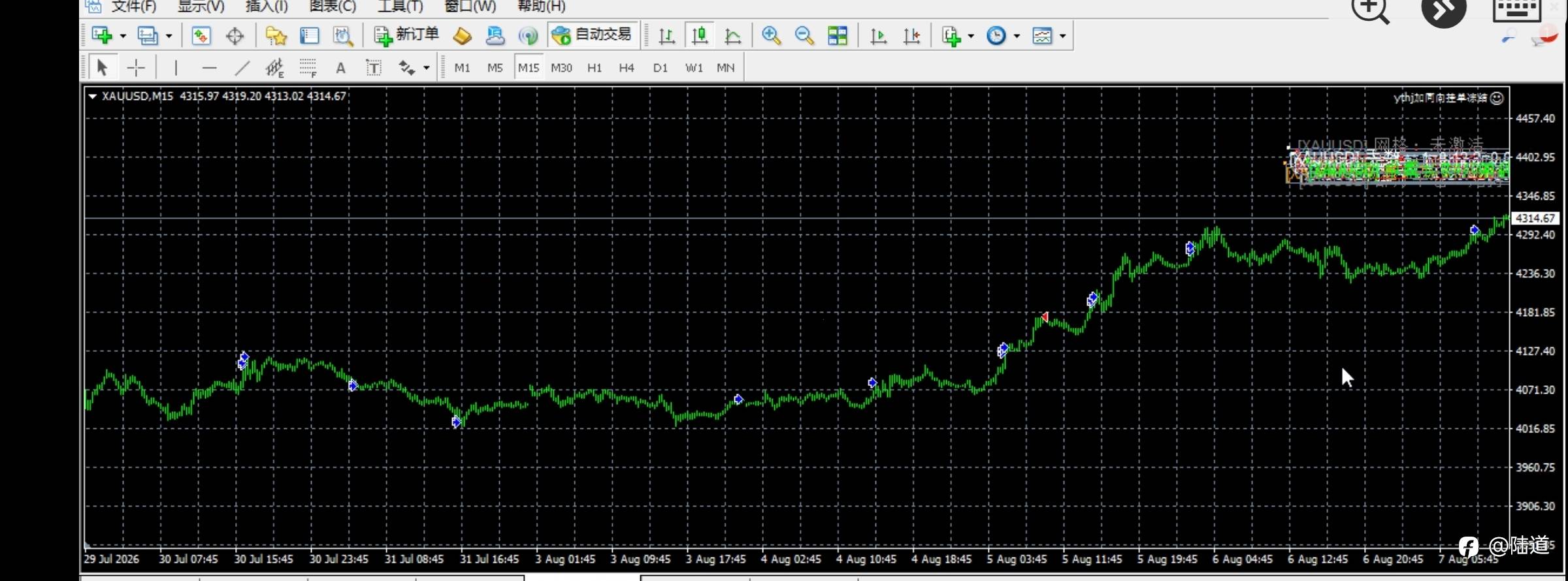
Task: Click the search magnifier near top right
Action: [x=1508, y=37]
